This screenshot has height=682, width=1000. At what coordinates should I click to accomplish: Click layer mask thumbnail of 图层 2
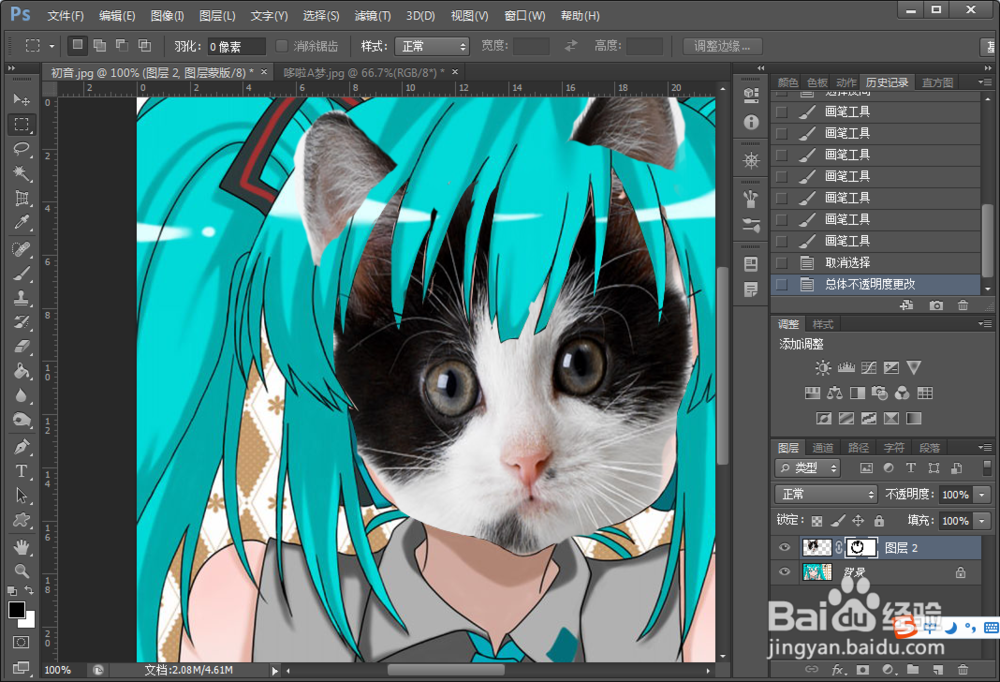click(861, 547)
